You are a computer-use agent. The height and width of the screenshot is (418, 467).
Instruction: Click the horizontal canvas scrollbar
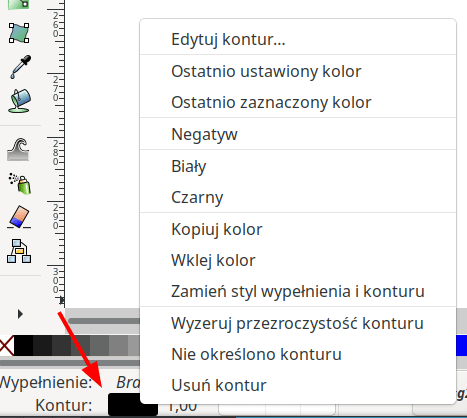click(x=104, y=321)
